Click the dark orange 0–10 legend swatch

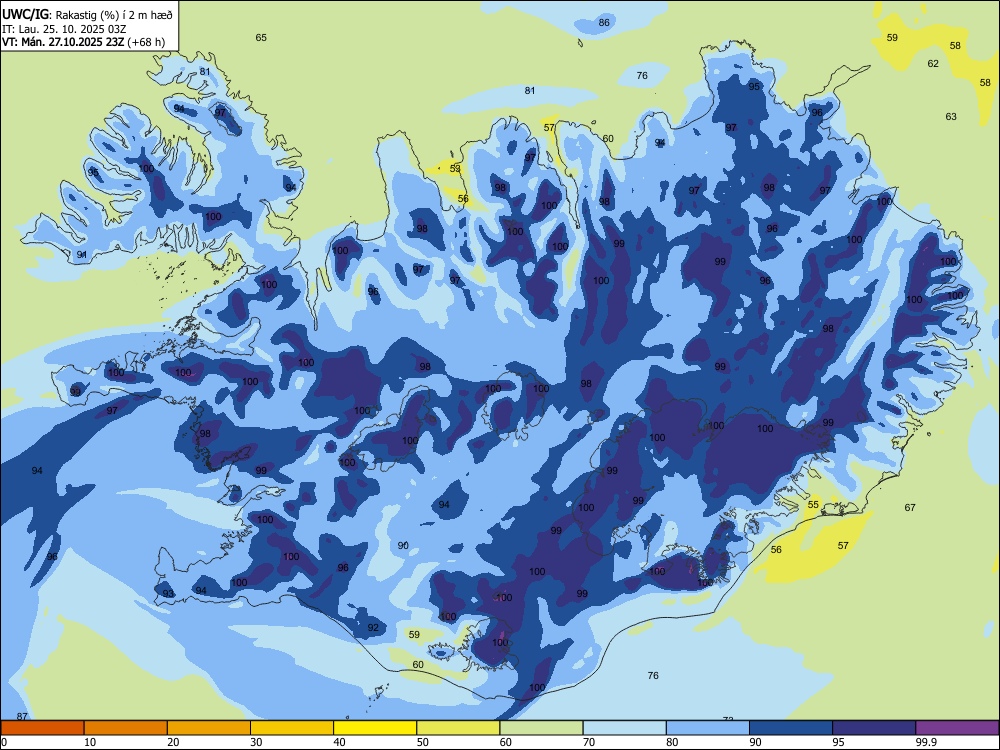click(x=42, y=728)
